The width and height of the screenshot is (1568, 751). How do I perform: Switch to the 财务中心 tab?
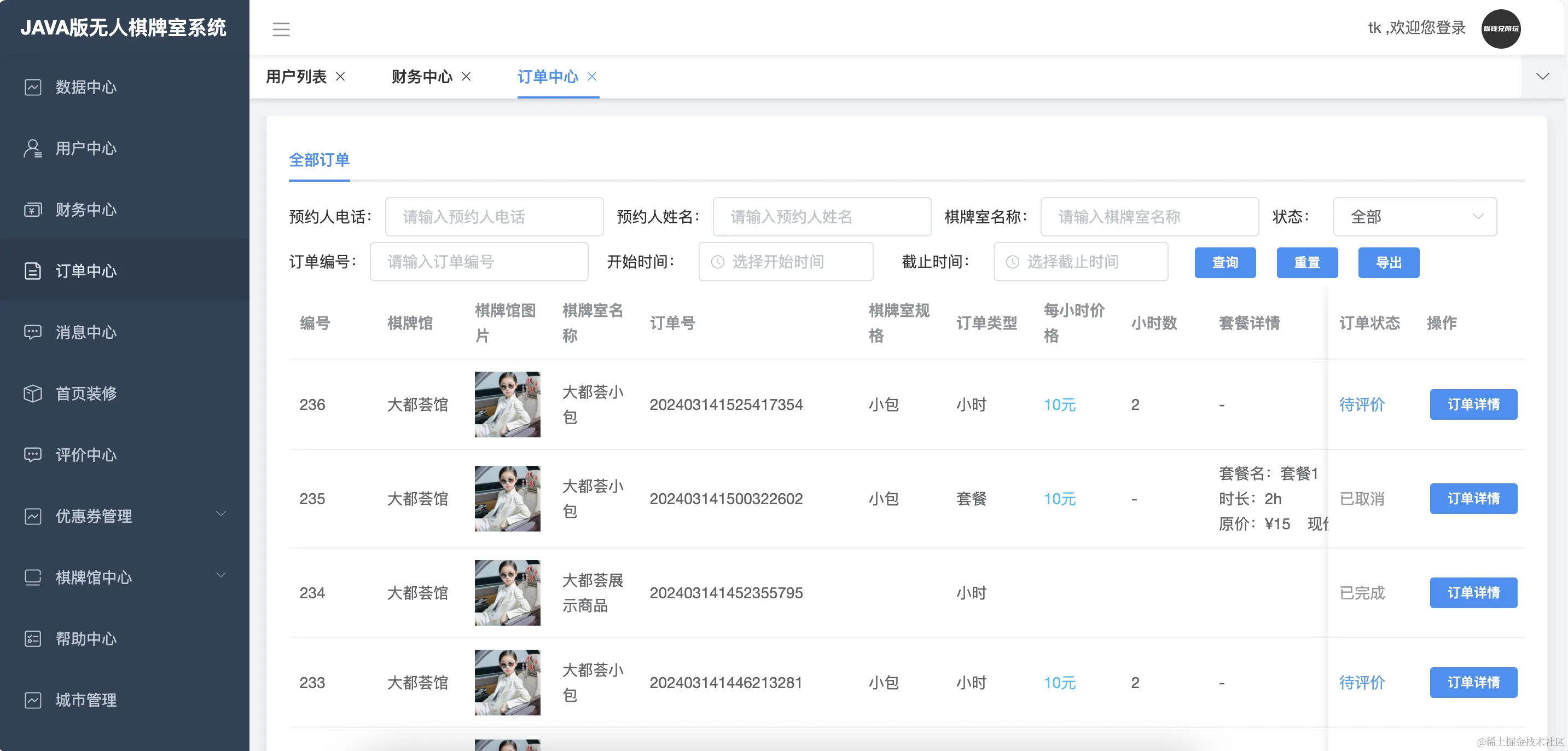click(422, 77)
